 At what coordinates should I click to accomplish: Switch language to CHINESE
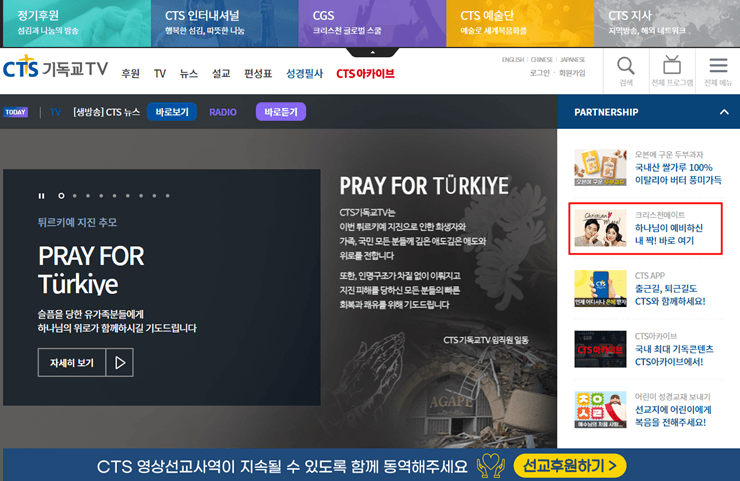541,59
